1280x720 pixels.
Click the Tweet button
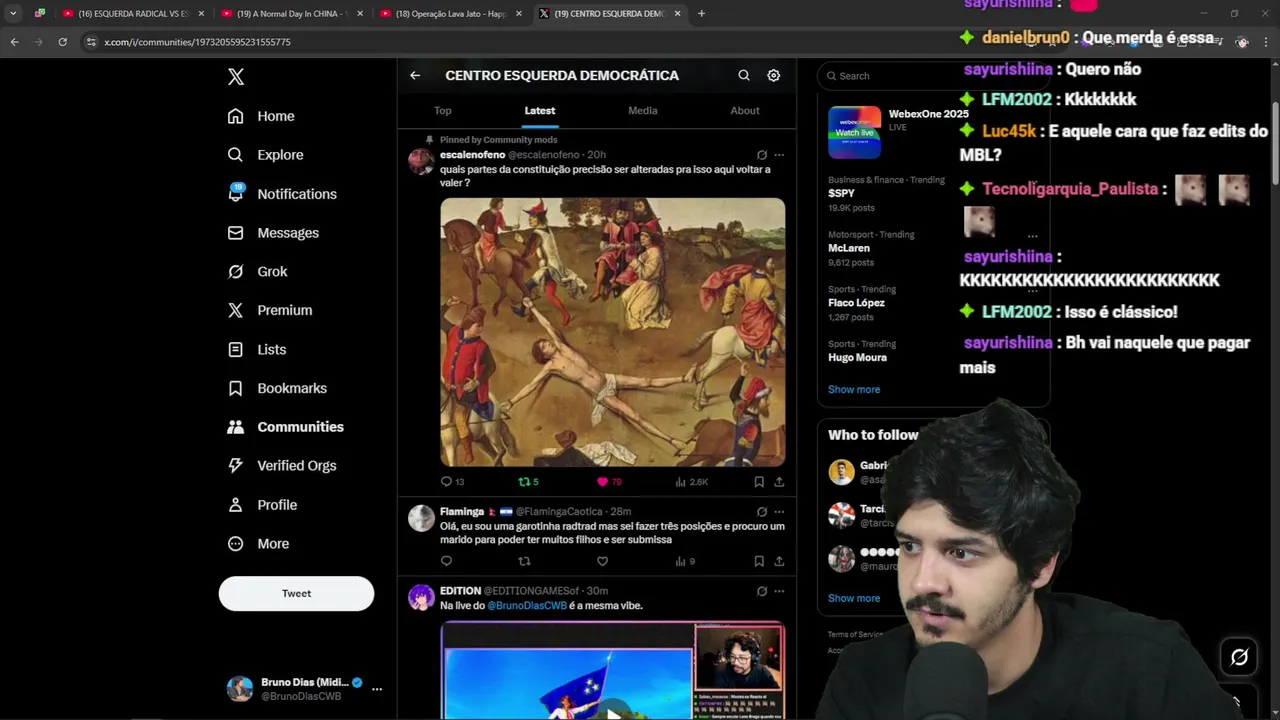296,594
